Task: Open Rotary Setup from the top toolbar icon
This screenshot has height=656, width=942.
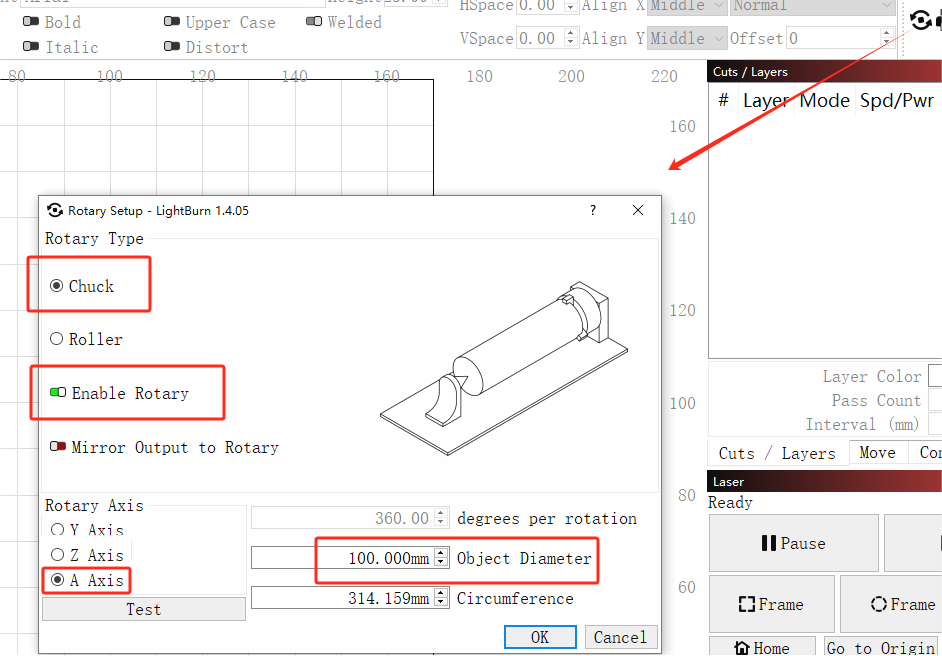Action: pyautogui.click(x=921, y=19)
